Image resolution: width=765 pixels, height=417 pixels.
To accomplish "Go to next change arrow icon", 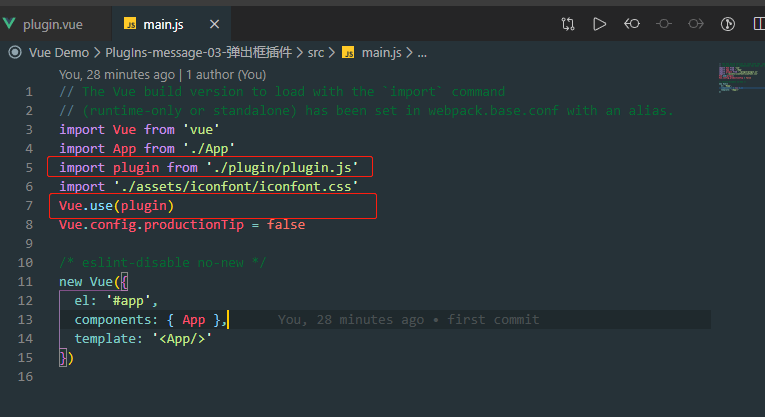I will pyautogui.click(x=696, y=23).
